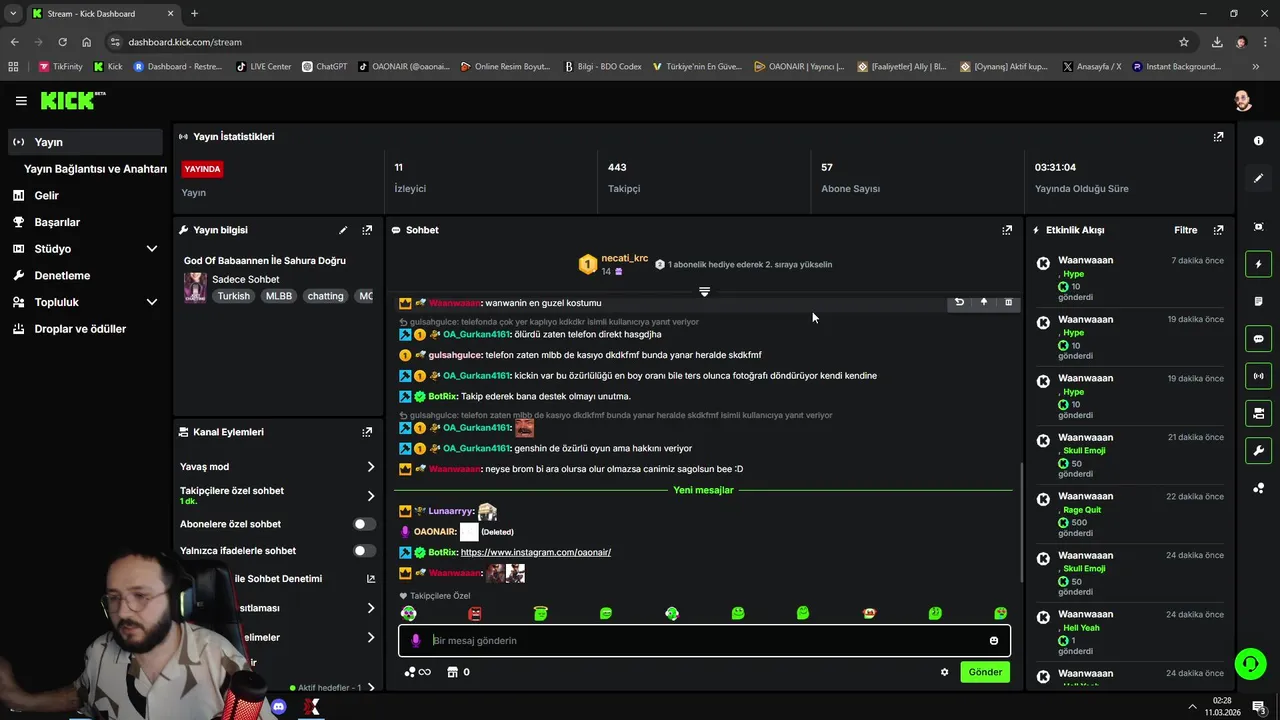The width and height of the screenshot is (1280, 720).
Task: Bookmark this page with the star icon
Action: [x=1184, y=42]
